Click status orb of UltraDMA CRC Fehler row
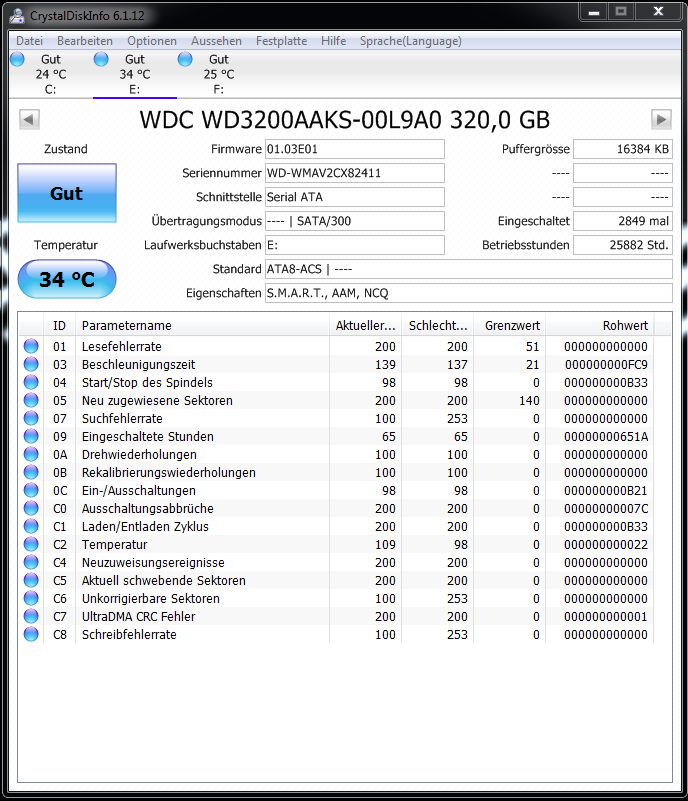 point(31,617)
